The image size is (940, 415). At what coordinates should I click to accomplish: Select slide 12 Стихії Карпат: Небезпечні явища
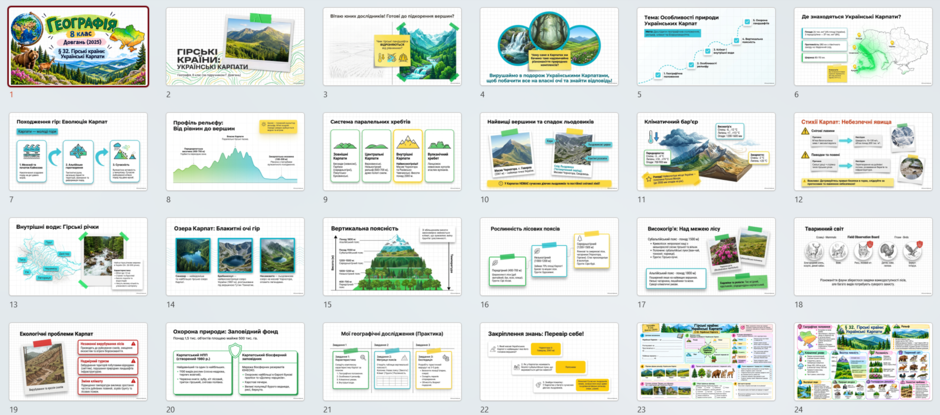pos(863,152)
